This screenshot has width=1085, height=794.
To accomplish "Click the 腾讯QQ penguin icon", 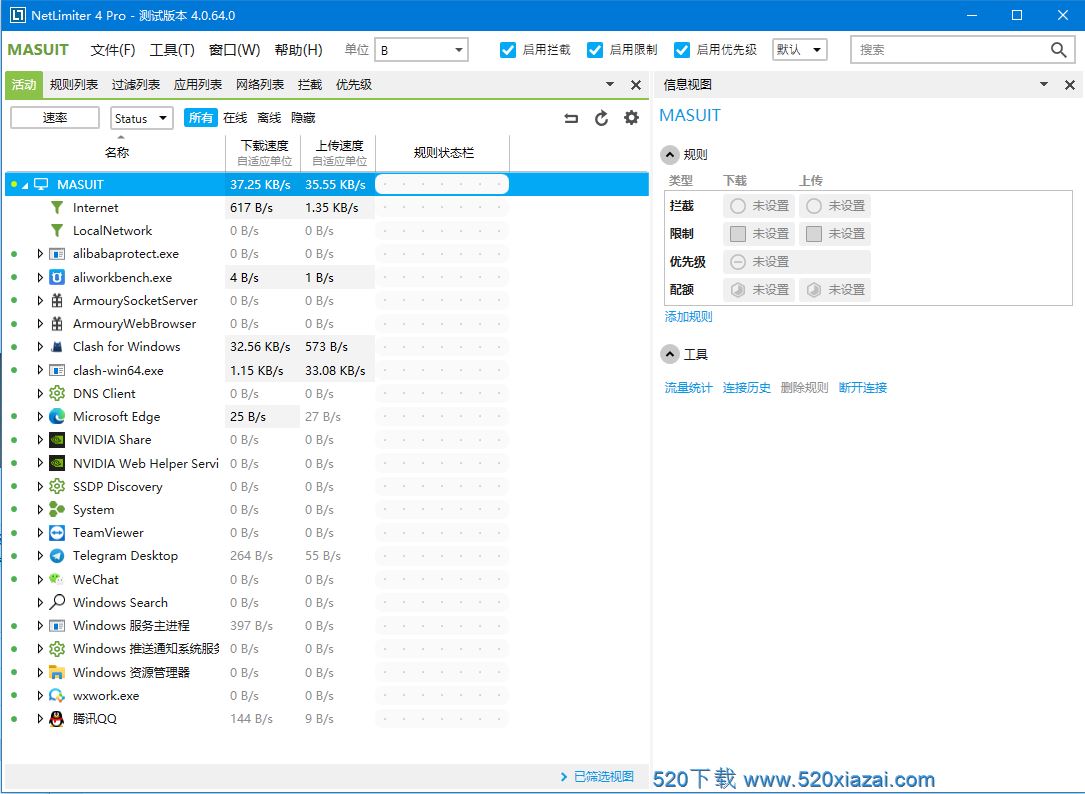I will pos(57,719).
